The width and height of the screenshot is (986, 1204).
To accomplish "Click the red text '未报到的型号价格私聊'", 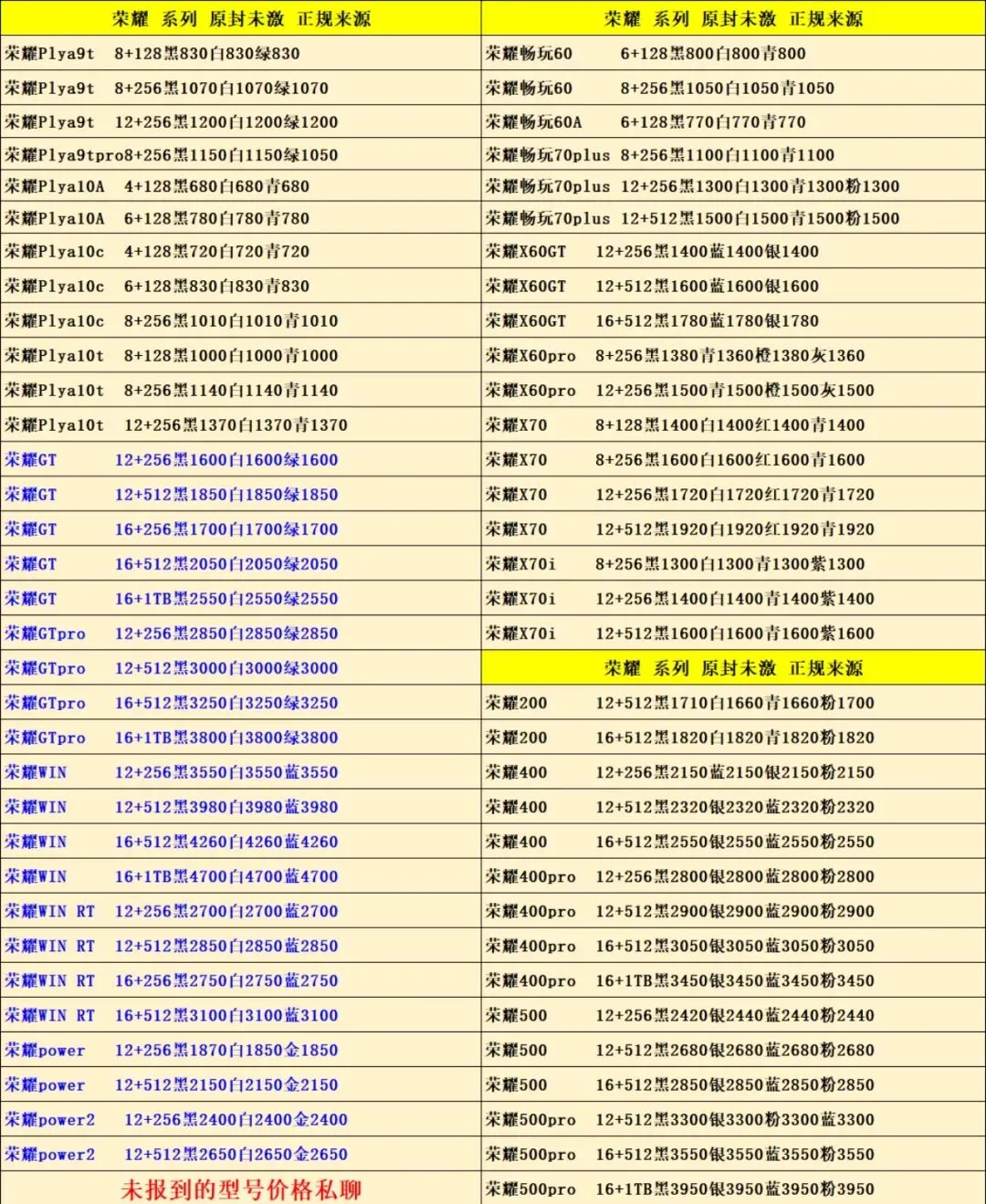I will 241,1189.
